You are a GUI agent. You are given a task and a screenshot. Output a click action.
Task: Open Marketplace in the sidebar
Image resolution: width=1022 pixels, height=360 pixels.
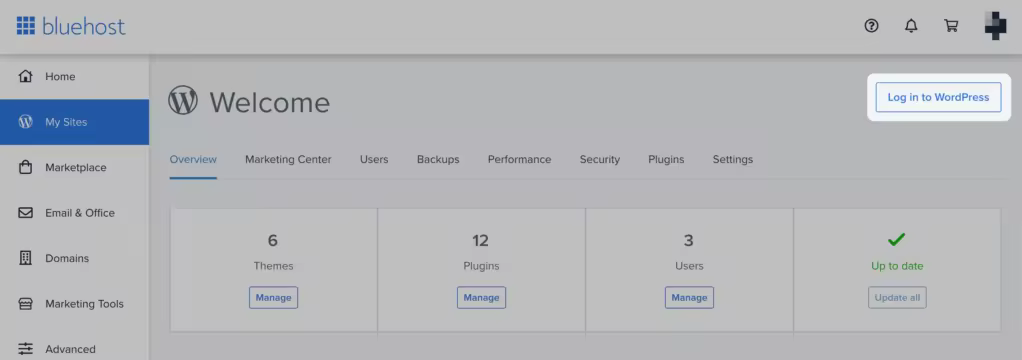(x=74, y=168)
